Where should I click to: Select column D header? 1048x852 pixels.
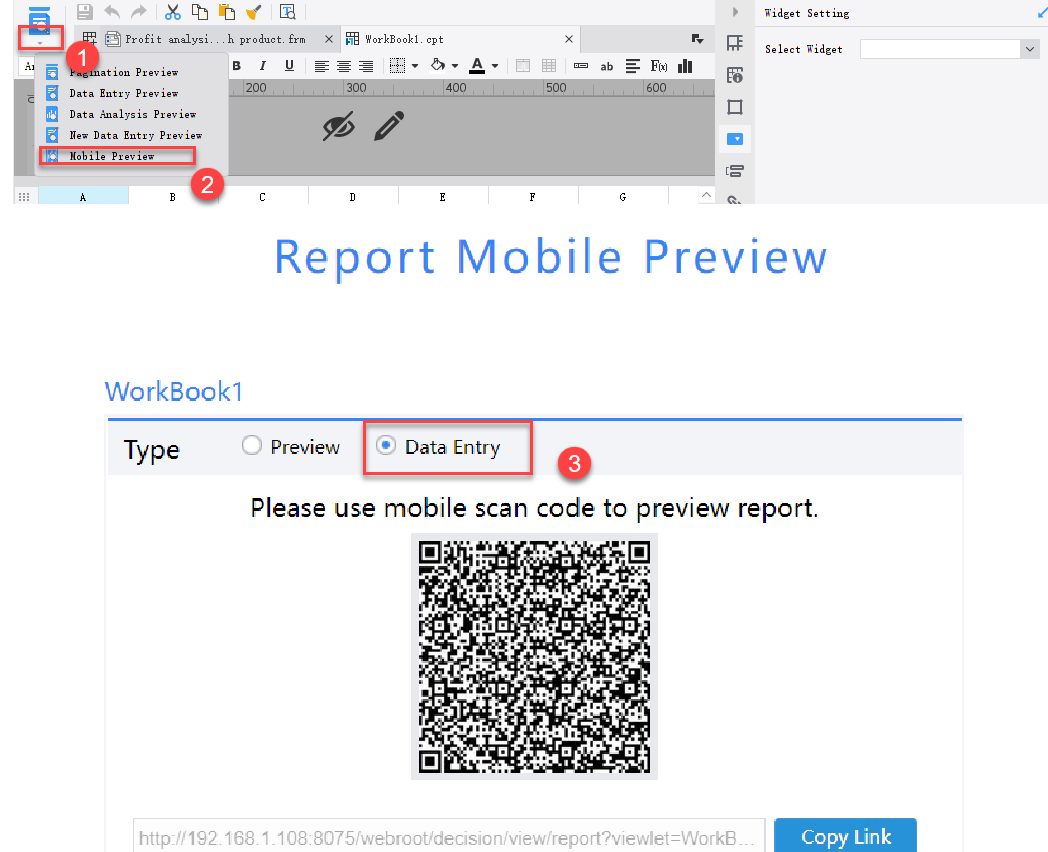(x=352, y=197)
